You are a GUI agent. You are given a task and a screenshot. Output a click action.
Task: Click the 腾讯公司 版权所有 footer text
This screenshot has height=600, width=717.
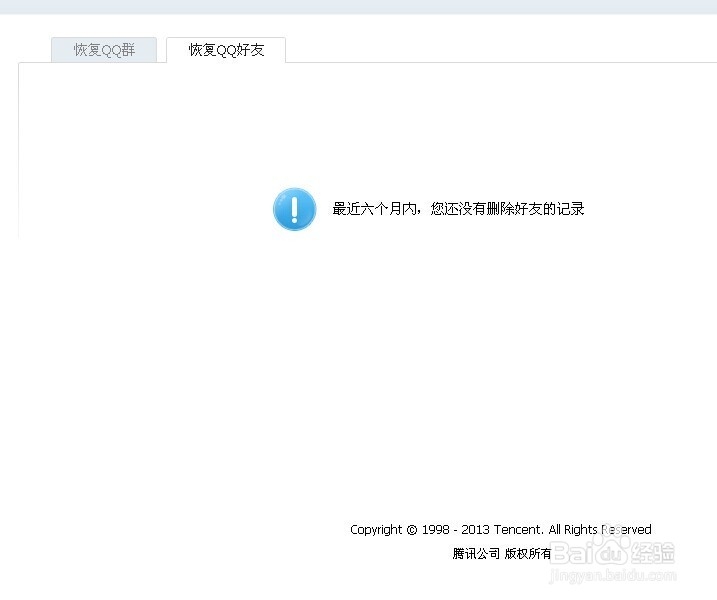[x=502, y=554]
